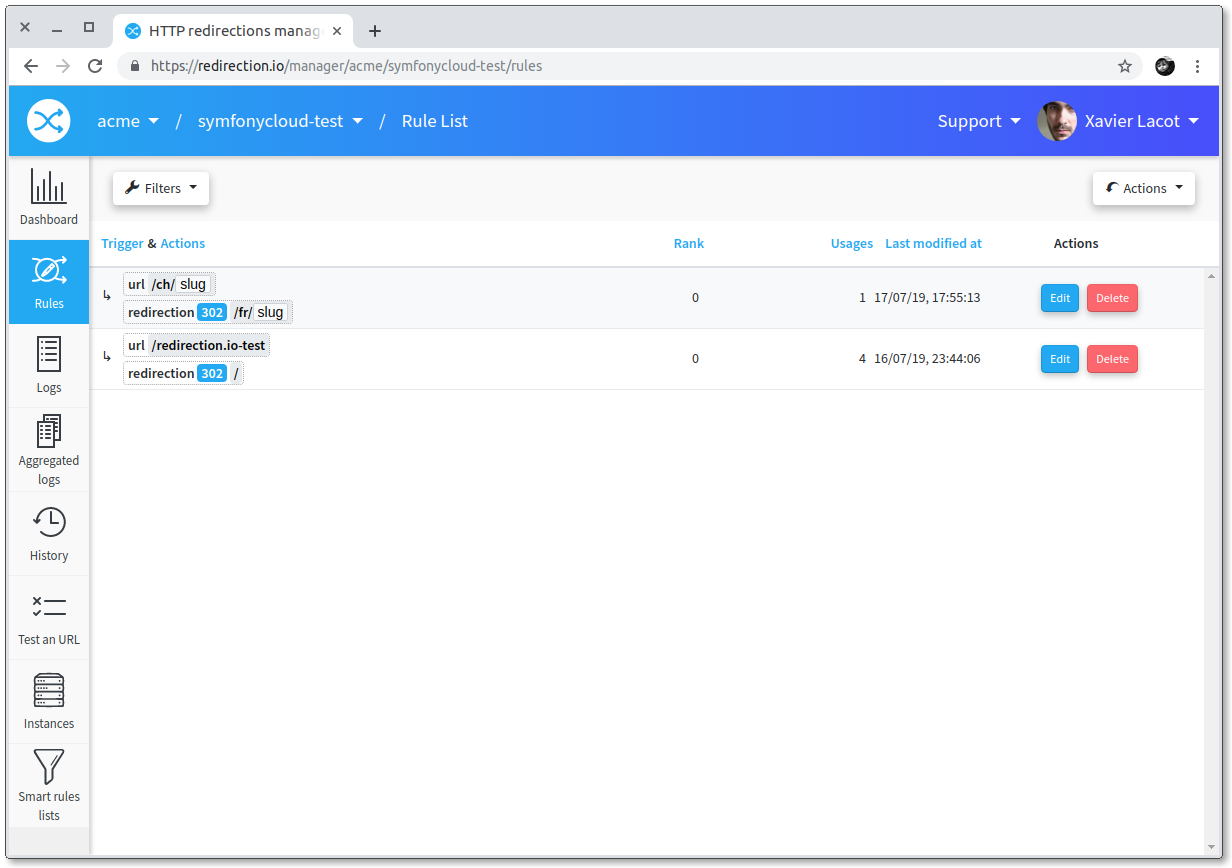Viewport: 1232px width, 868px height.
Task: Edit the /ch/ slug rule
Action: coord(1060,298)
